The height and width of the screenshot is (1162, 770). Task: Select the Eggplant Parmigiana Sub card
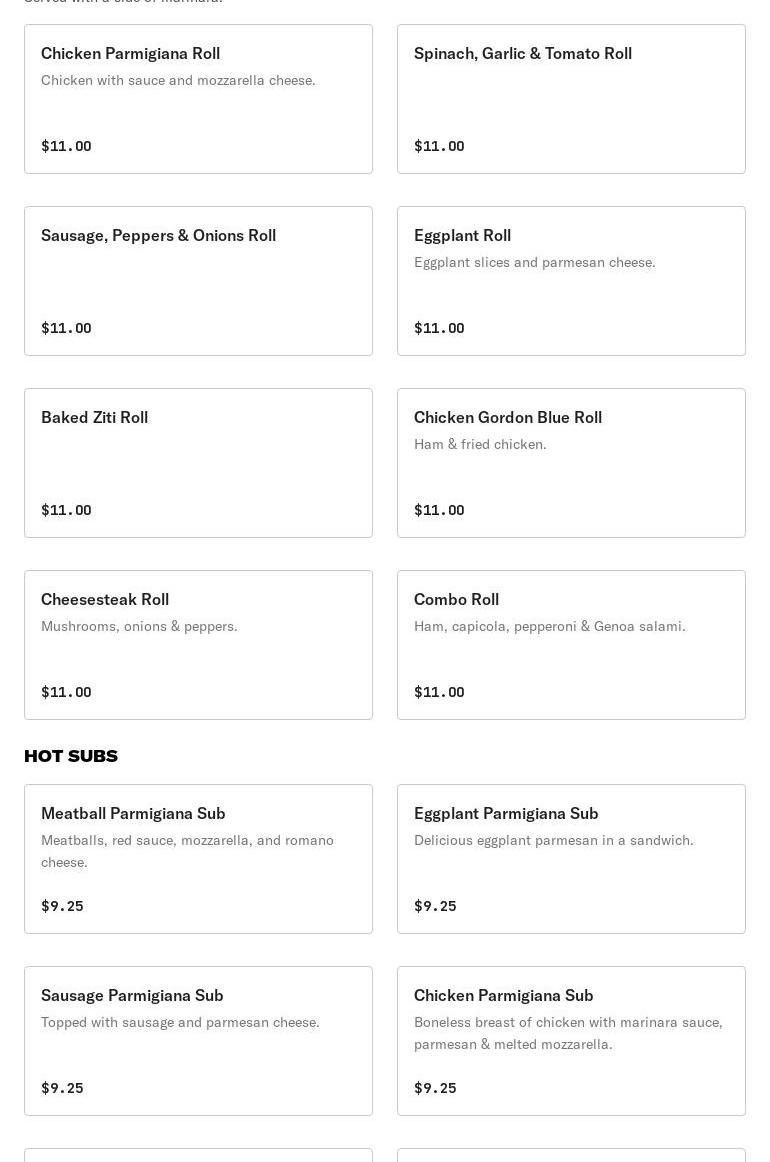(x=571, y=859)
